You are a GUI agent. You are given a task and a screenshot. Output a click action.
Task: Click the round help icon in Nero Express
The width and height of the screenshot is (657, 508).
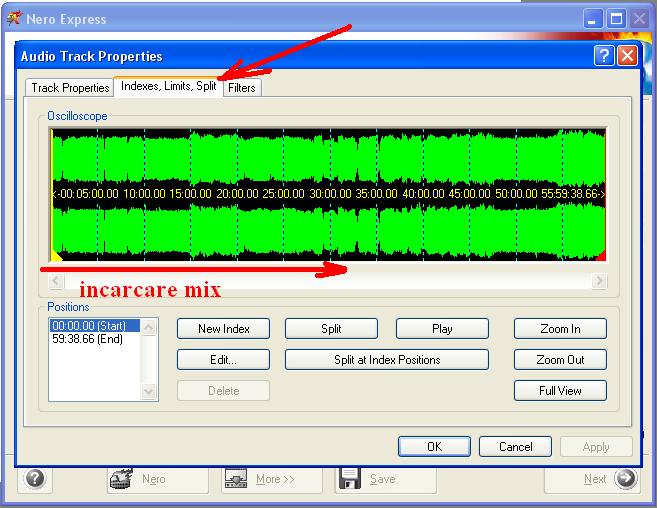tap(35, 478)
